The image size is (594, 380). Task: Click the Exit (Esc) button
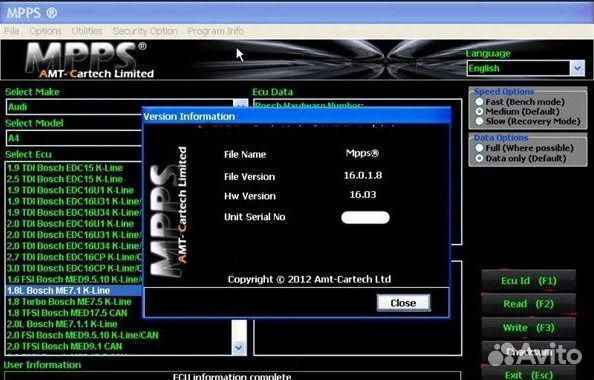[x=528, y=375]
